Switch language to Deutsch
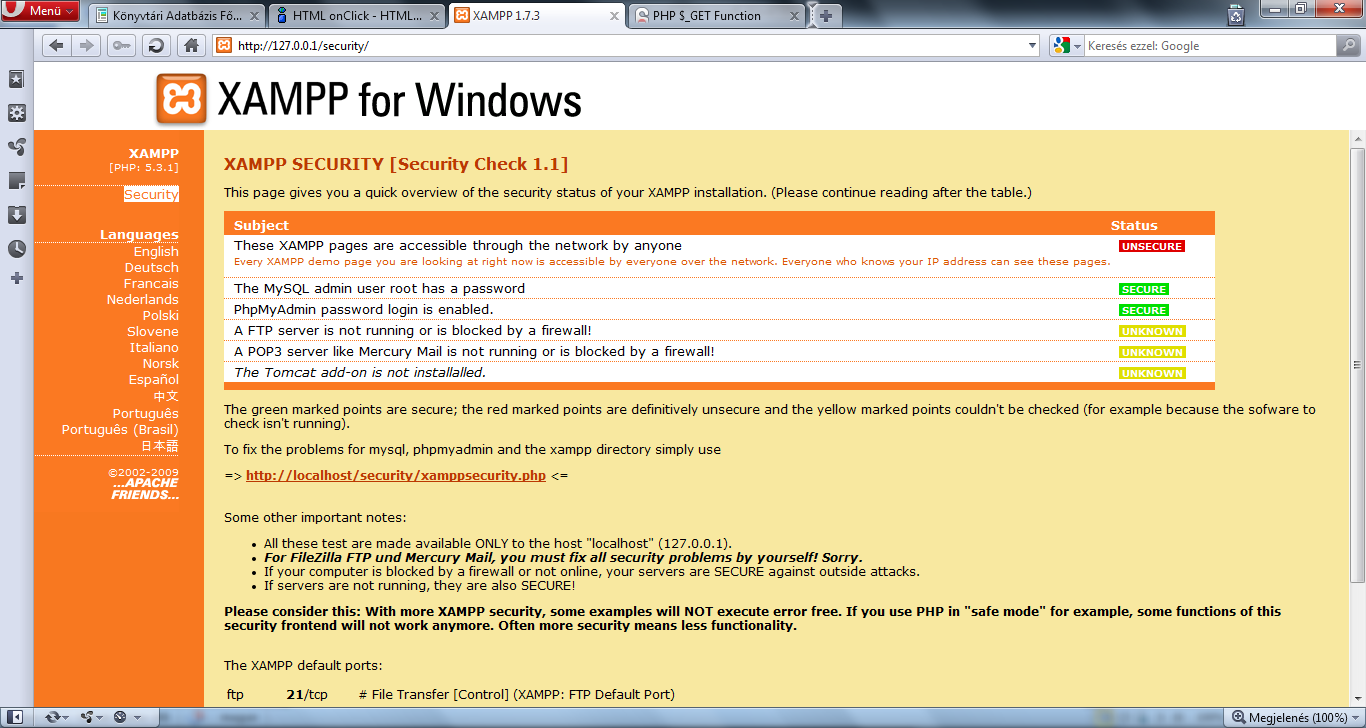The image size is (1366, 728). pyautogui.click(x=152, y=267)
